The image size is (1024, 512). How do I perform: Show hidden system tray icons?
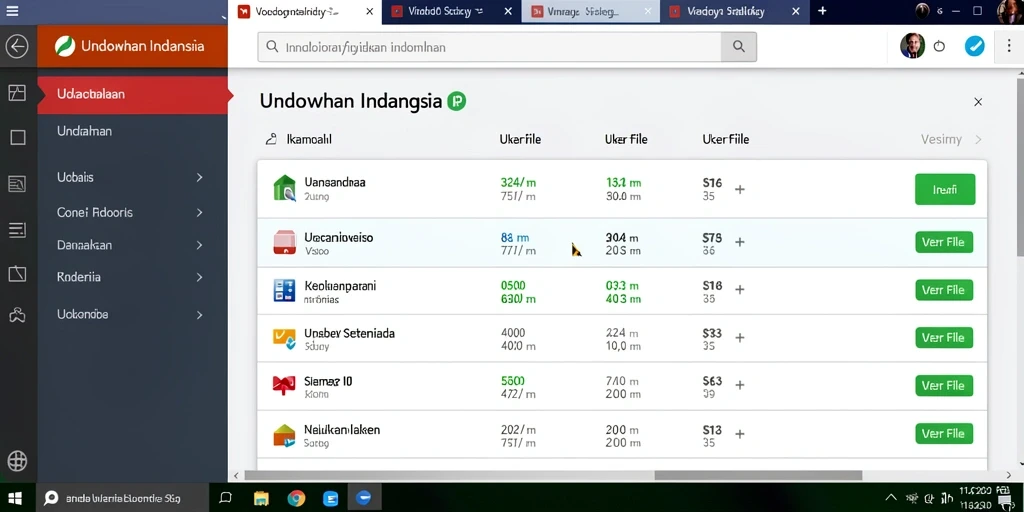(889, 498)
